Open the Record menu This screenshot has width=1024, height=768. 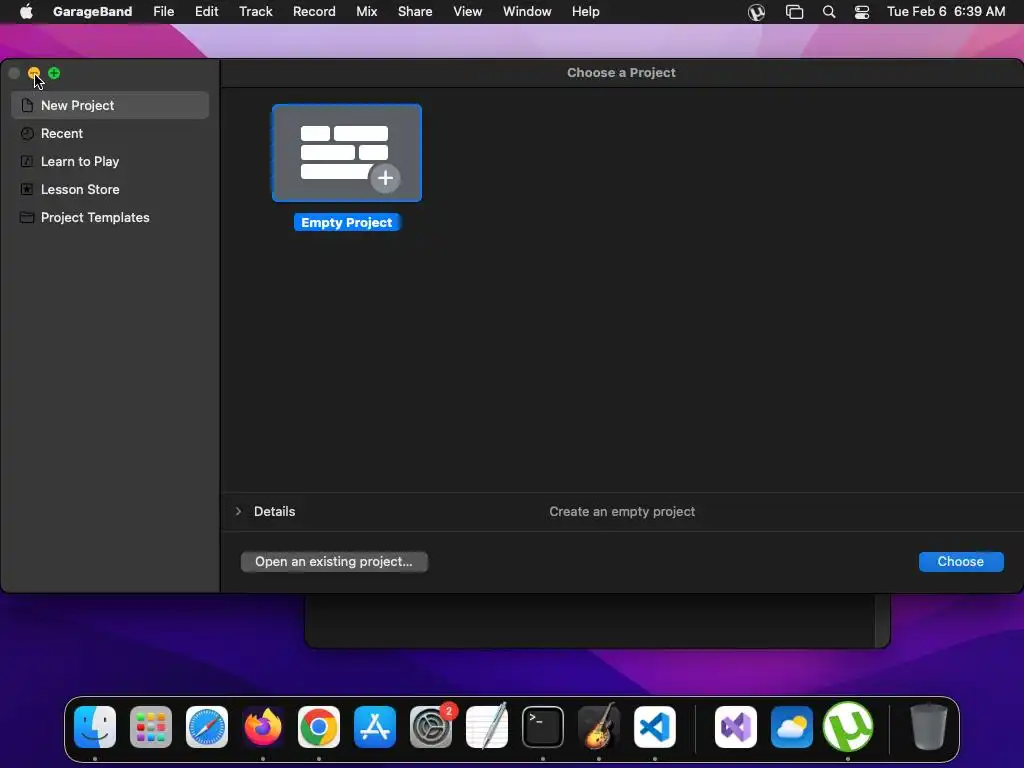click(x=314, y=12)
